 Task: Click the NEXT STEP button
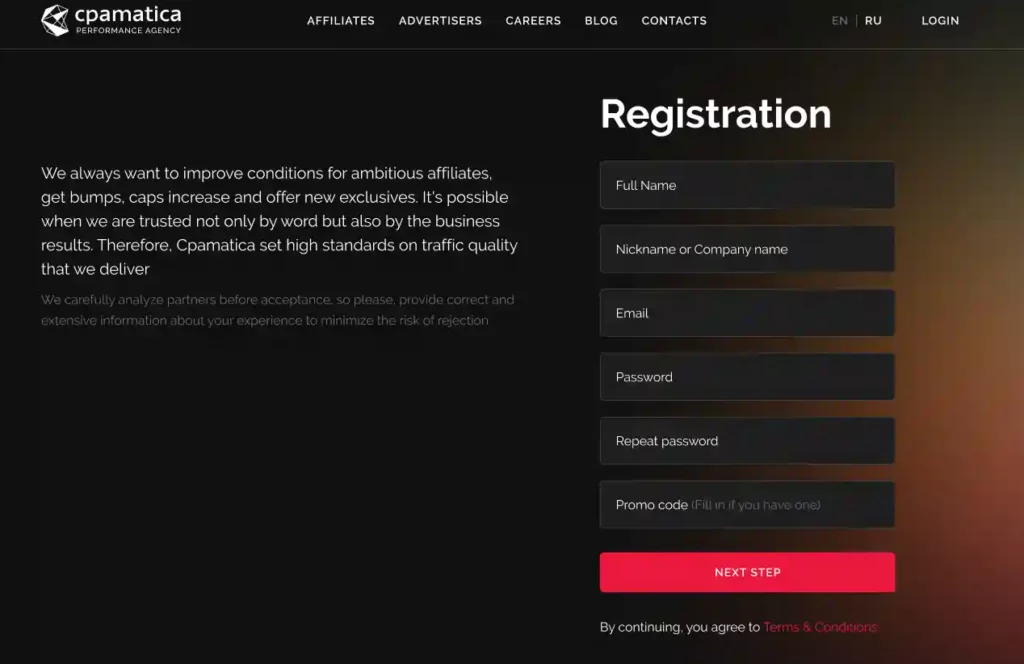(747, 572)
